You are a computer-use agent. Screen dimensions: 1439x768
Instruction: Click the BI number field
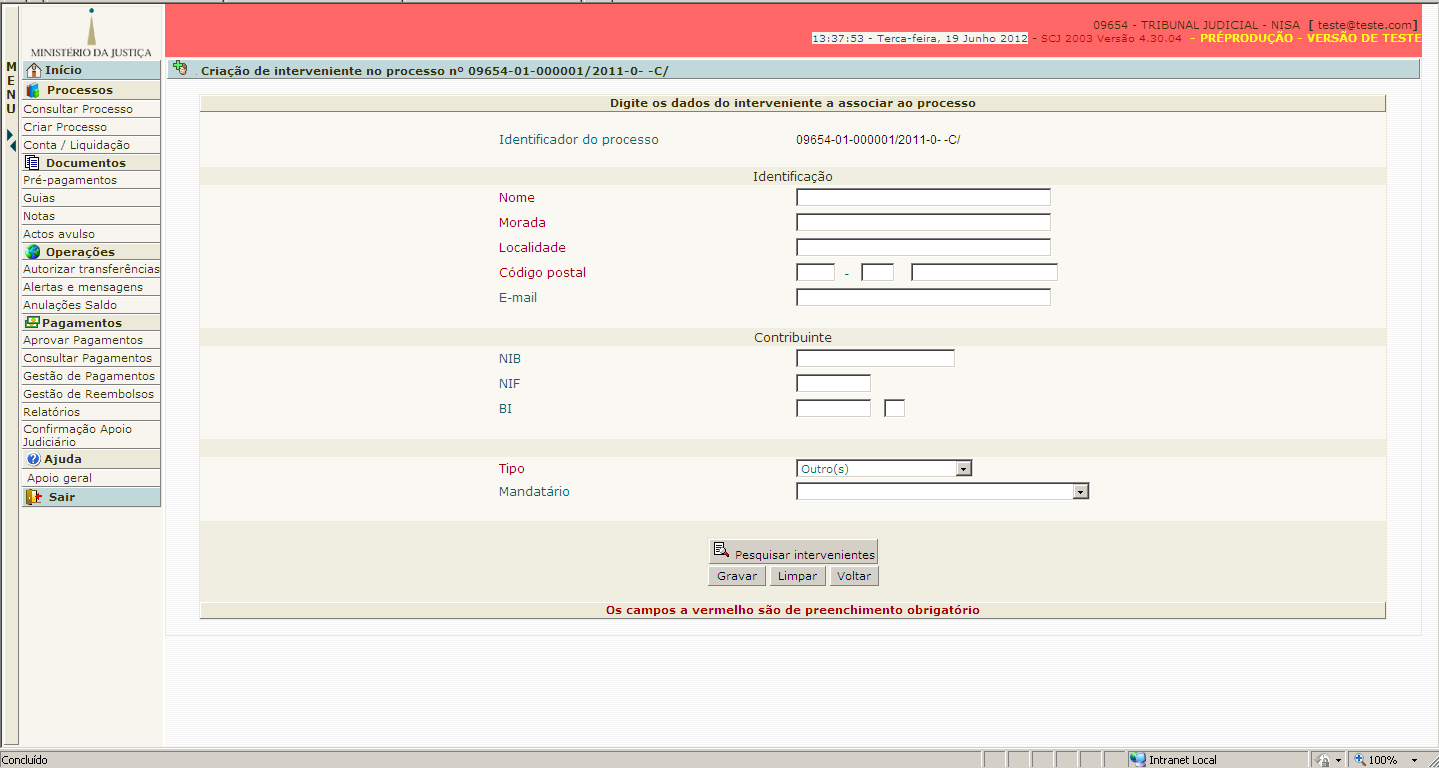click(833, 408)
